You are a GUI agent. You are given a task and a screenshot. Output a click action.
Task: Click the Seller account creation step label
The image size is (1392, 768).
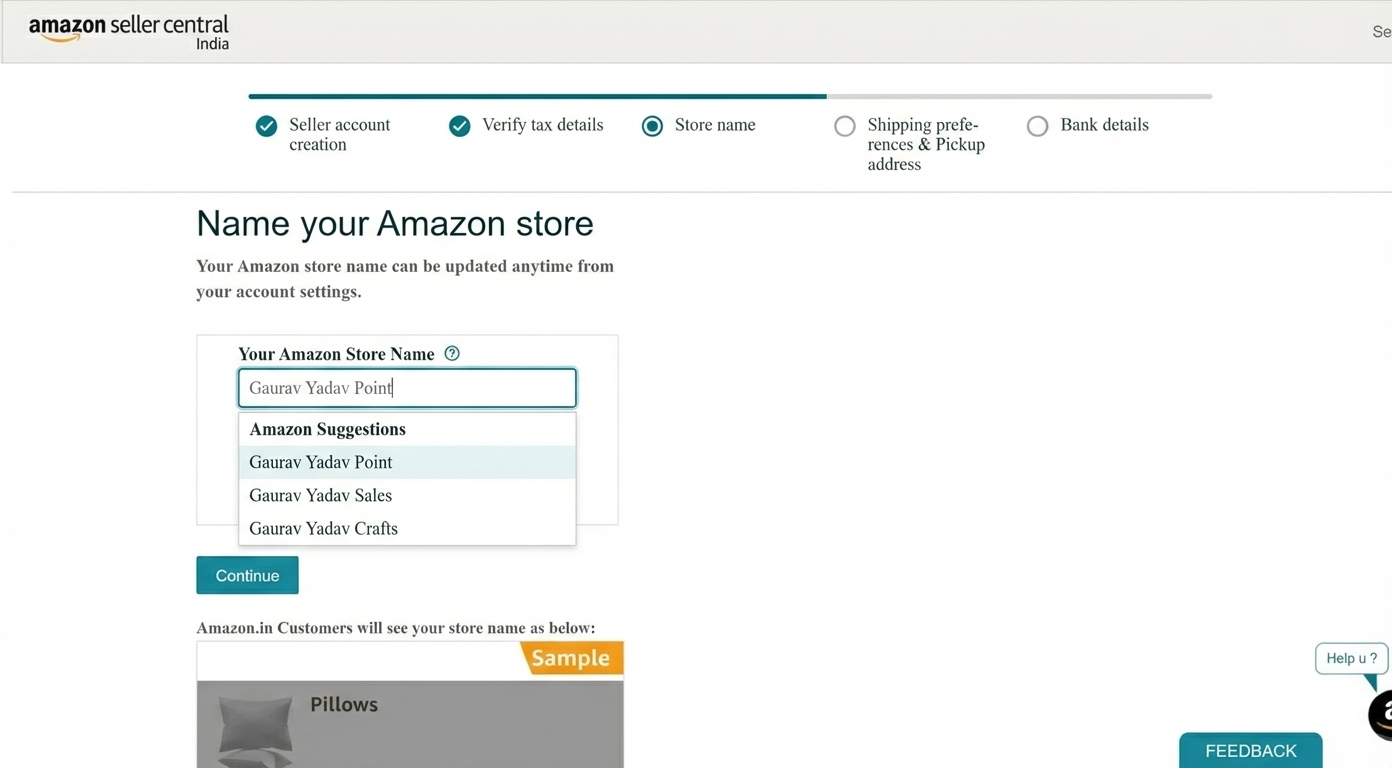[x=339, y=134]
